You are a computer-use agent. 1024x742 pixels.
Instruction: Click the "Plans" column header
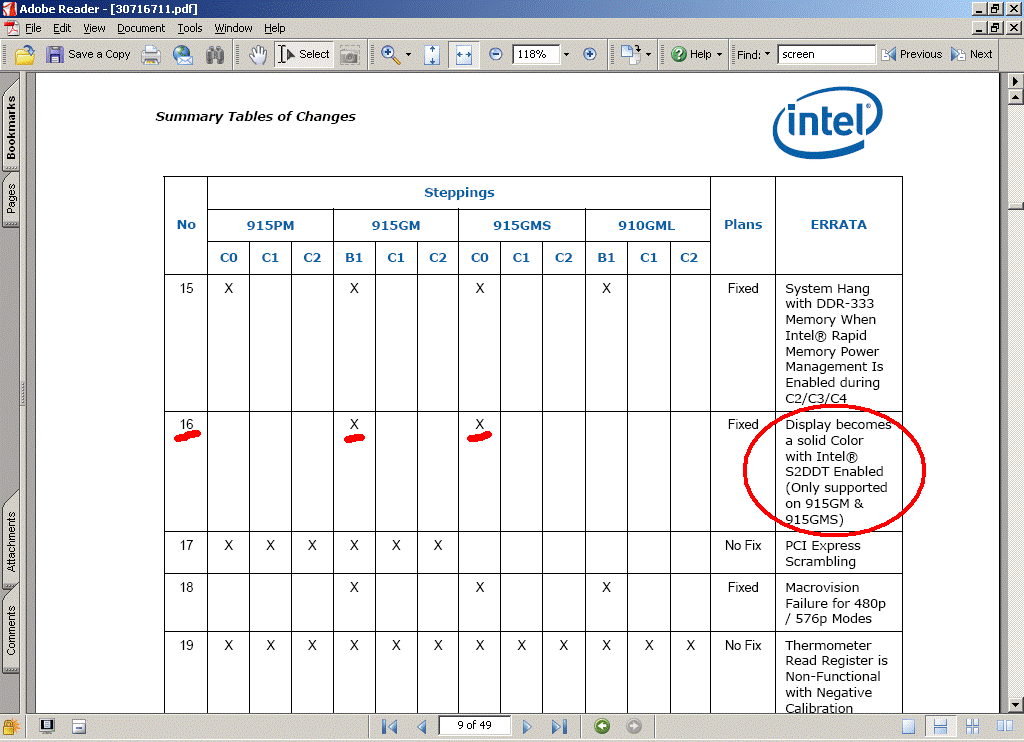point(743,225)
